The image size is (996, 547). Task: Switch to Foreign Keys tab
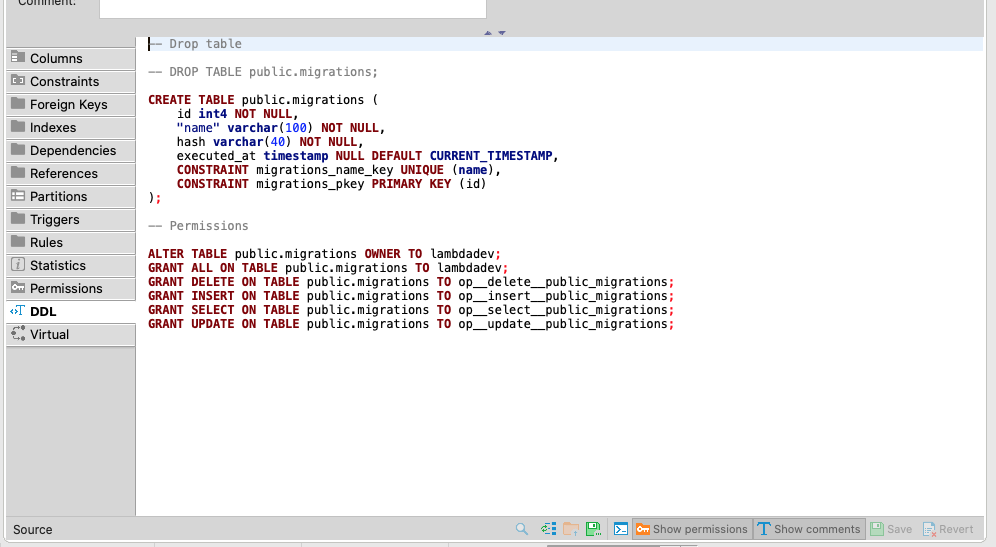71,104
